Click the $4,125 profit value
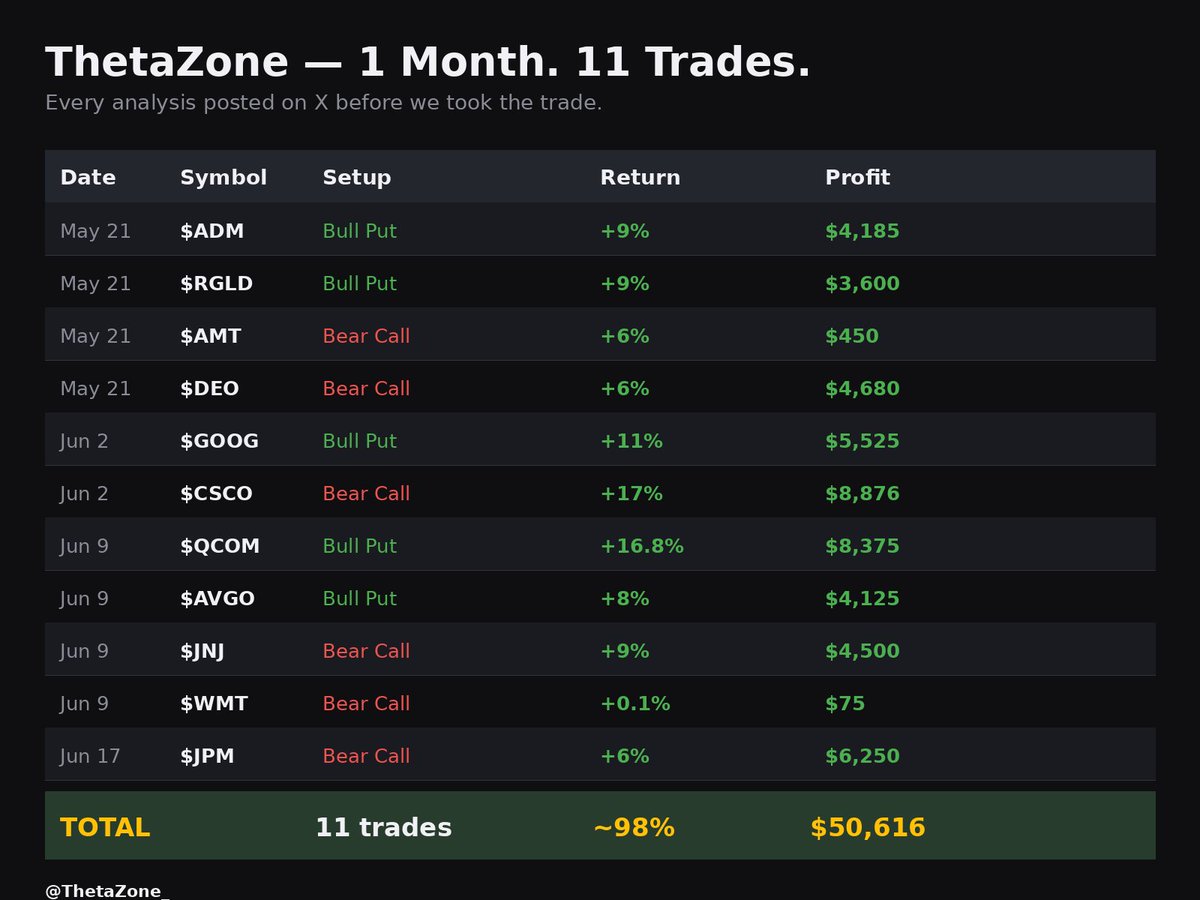Image resolution: width=1200 pixels, height=900 pixels. (x=862, y=599)
